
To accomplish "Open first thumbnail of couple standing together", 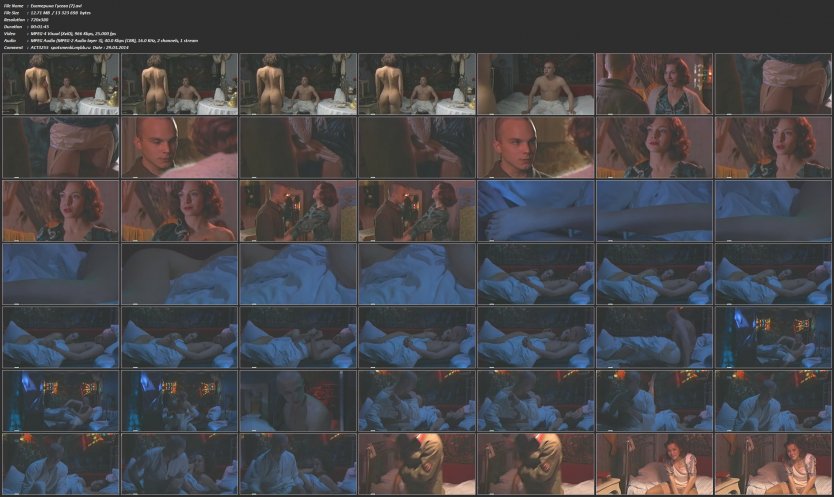I will (x=298, y=210).
